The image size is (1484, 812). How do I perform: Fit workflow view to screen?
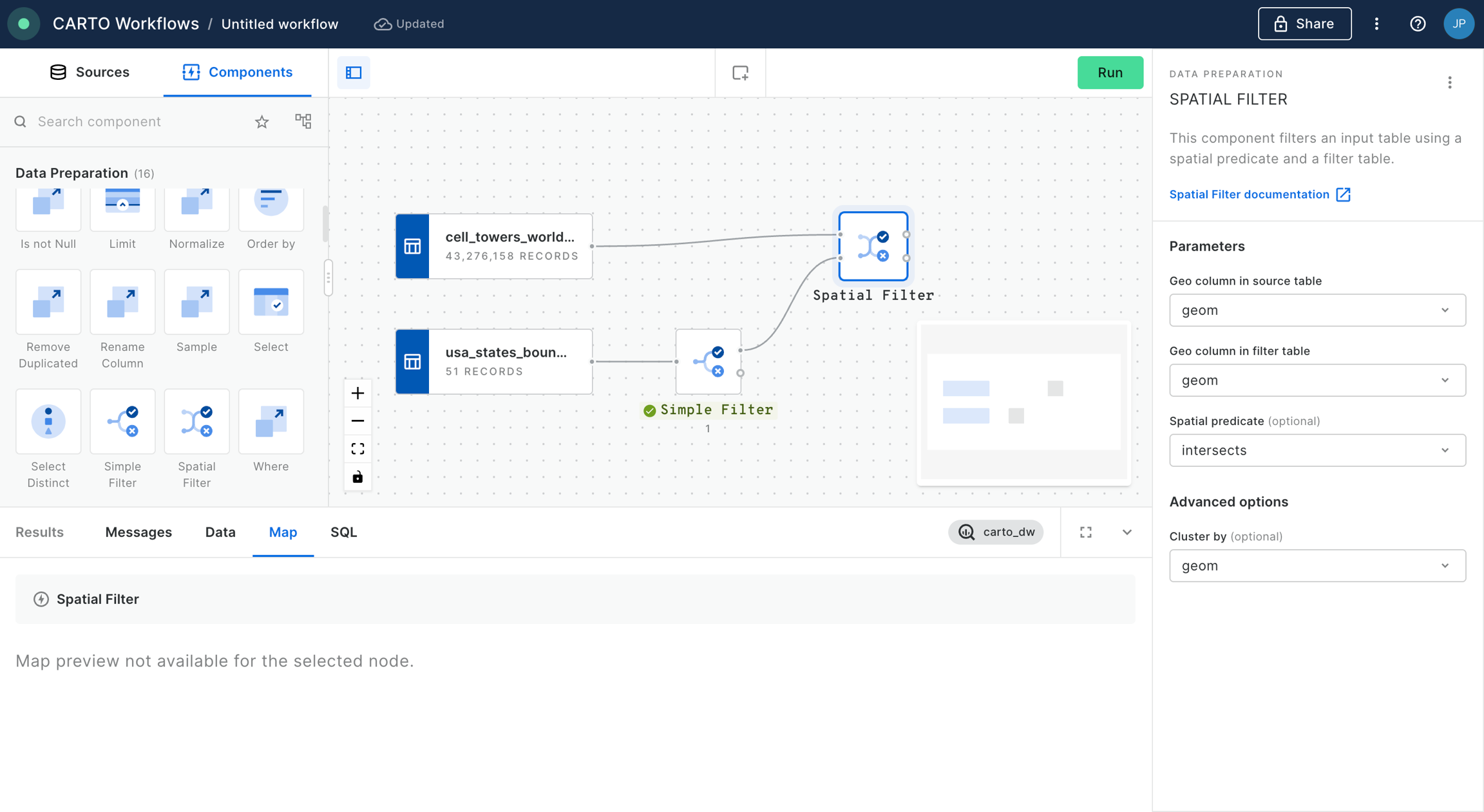(x=357, y=449)
